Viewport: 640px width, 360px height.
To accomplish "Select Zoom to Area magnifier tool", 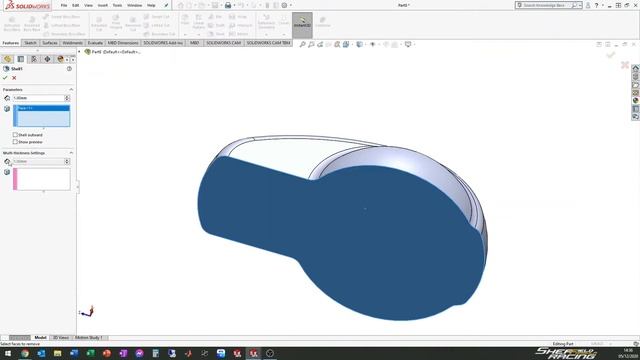I will (x=311, y=44).
